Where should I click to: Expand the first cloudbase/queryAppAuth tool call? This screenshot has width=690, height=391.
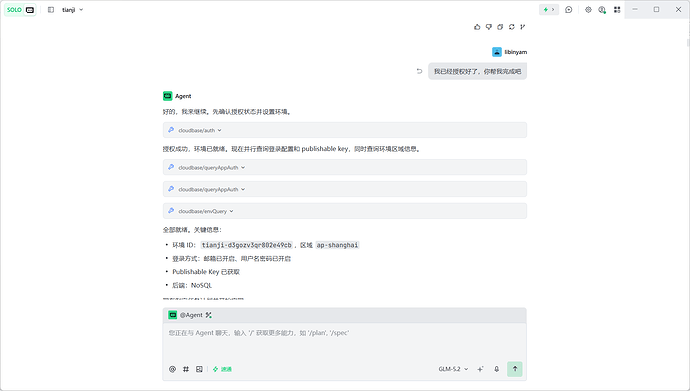[345, 168]
